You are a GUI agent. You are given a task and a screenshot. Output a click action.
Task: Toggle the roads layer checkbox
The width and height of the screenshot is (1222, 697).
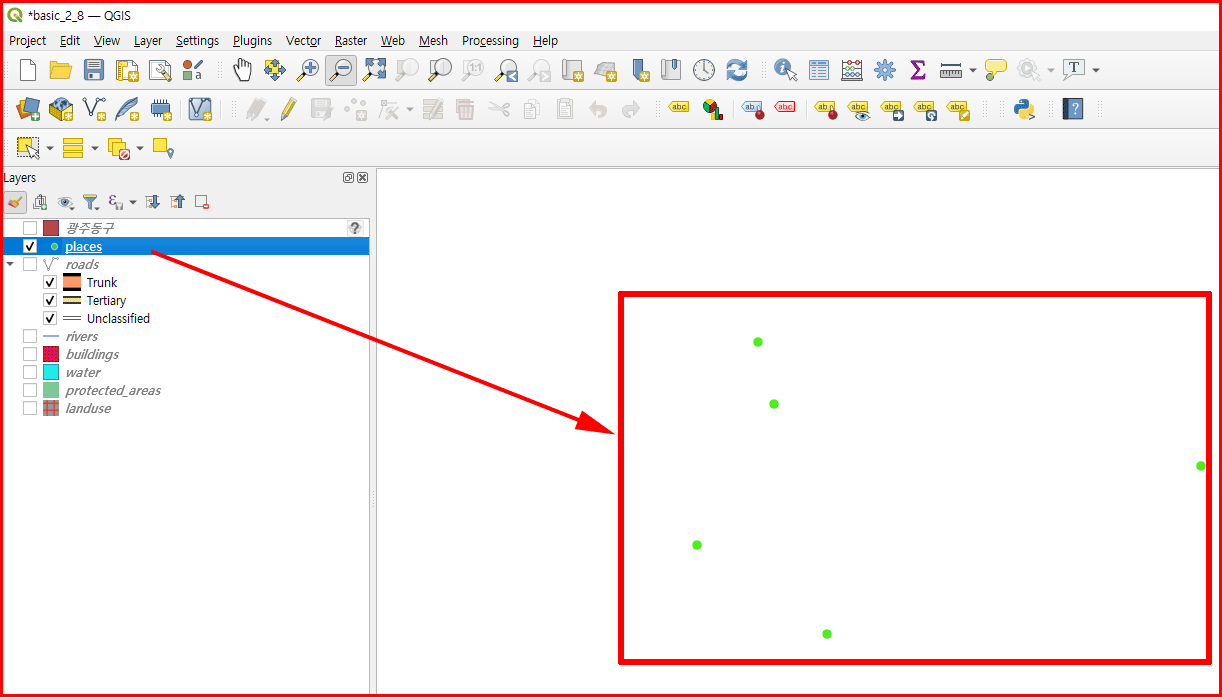[30, 264]
